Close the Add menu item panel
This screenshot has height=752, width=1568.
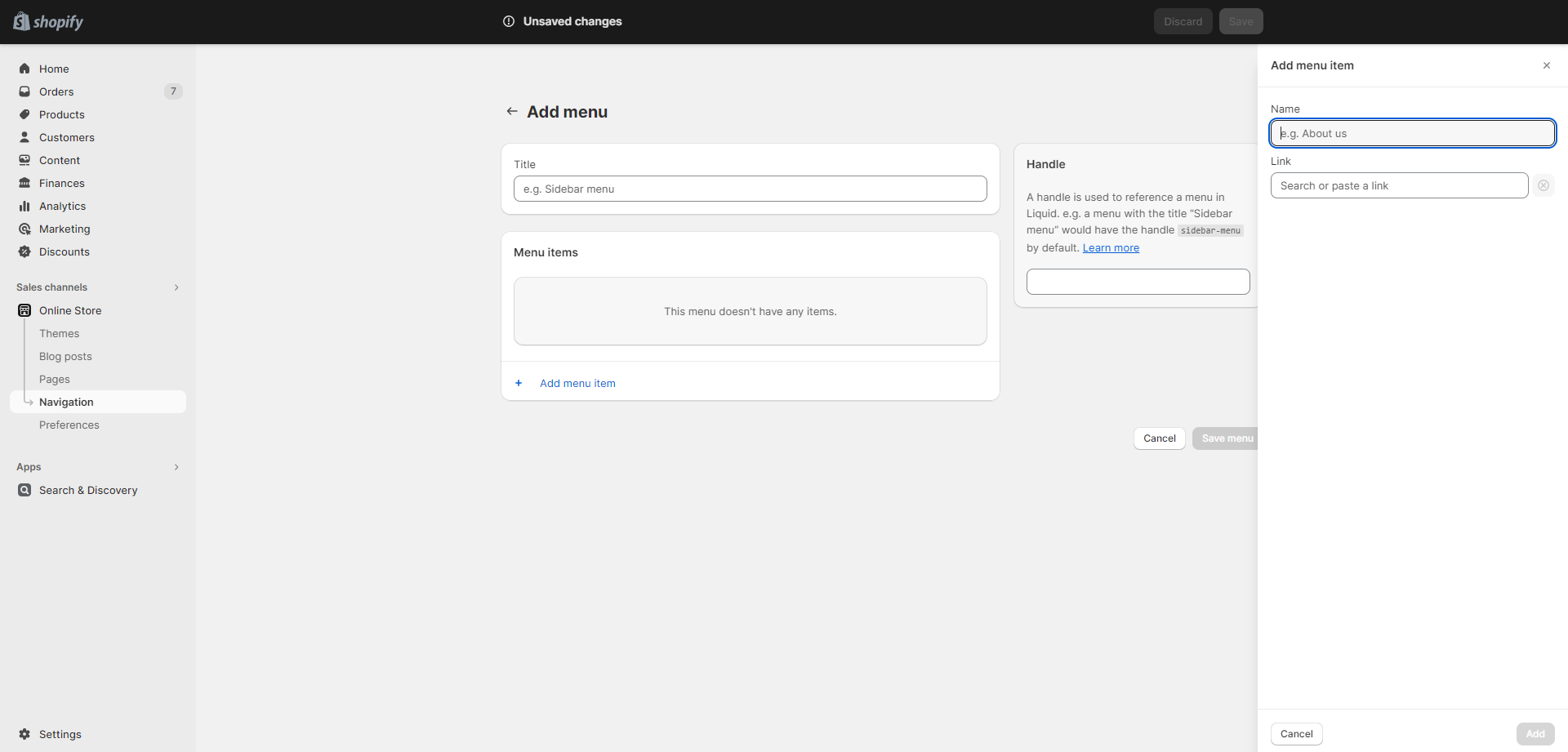pyautogui.click(x=1547, y=65)
